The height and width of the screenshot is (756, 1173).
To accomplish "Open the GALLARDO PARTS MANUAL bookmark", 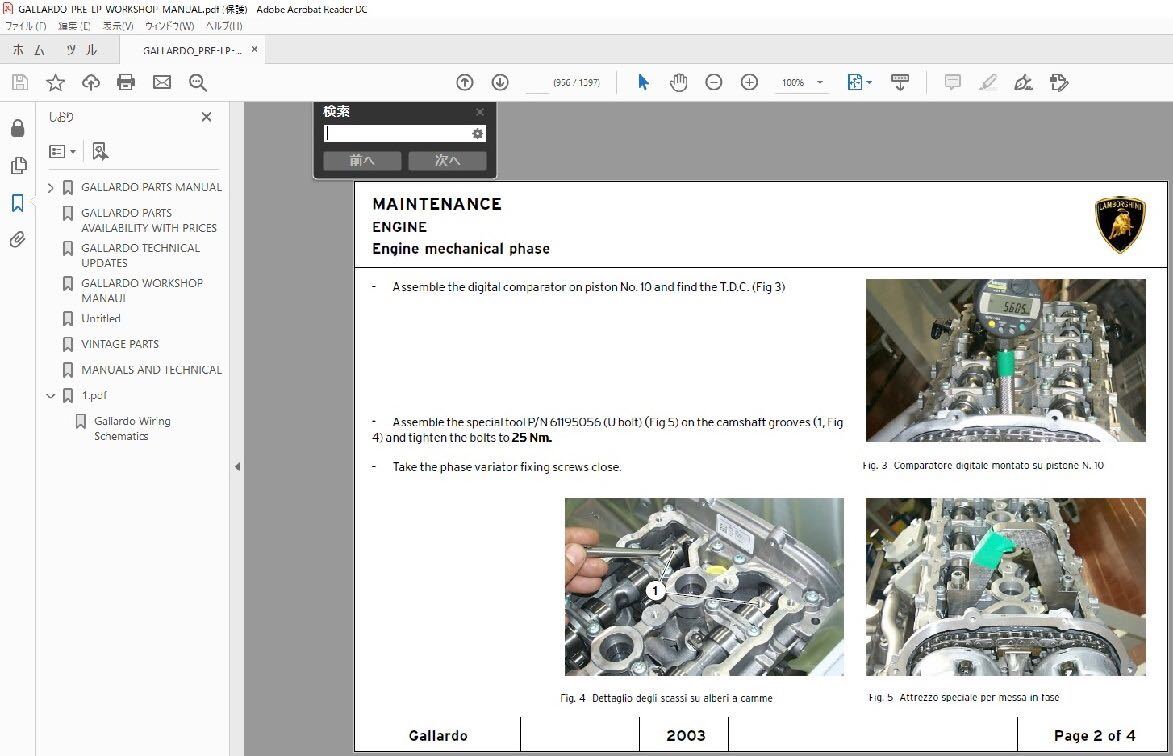I will tap(151, 187).
